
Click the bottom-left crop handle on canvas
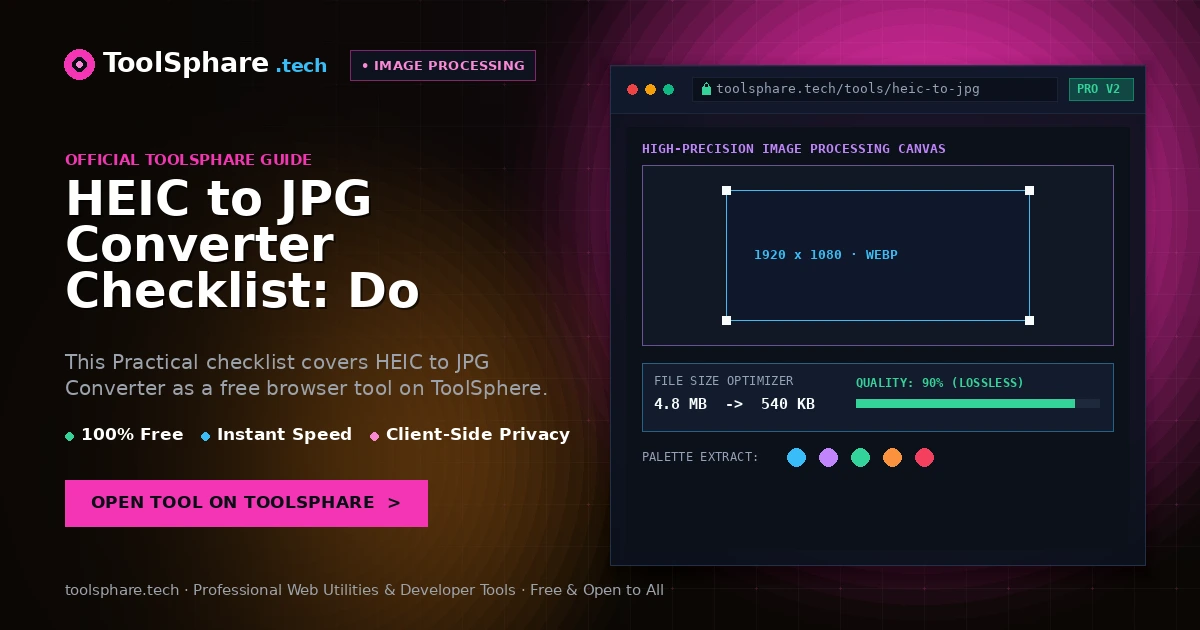click(726, 320)
